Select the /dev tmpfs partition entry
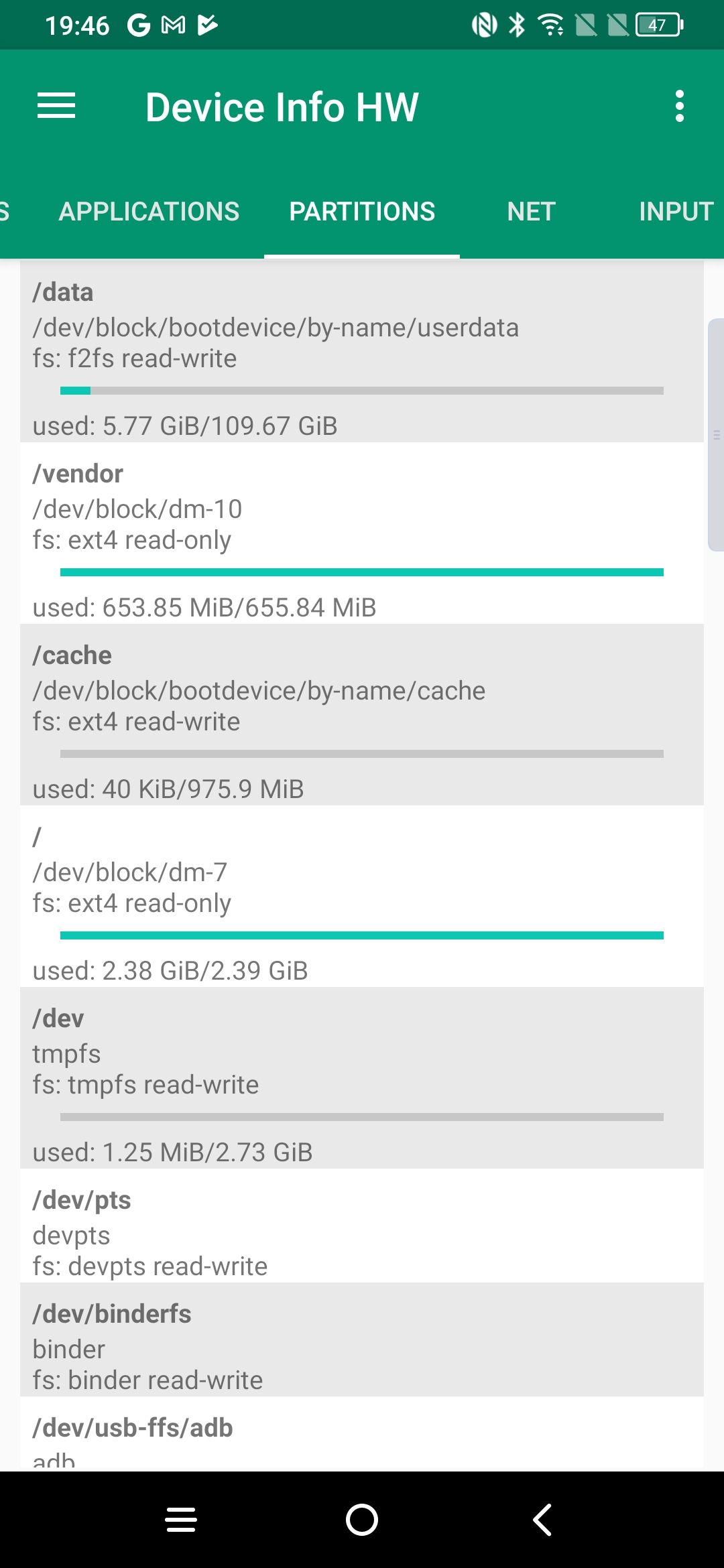This screenshot has height=1568, width=724. pos(362,1077)
